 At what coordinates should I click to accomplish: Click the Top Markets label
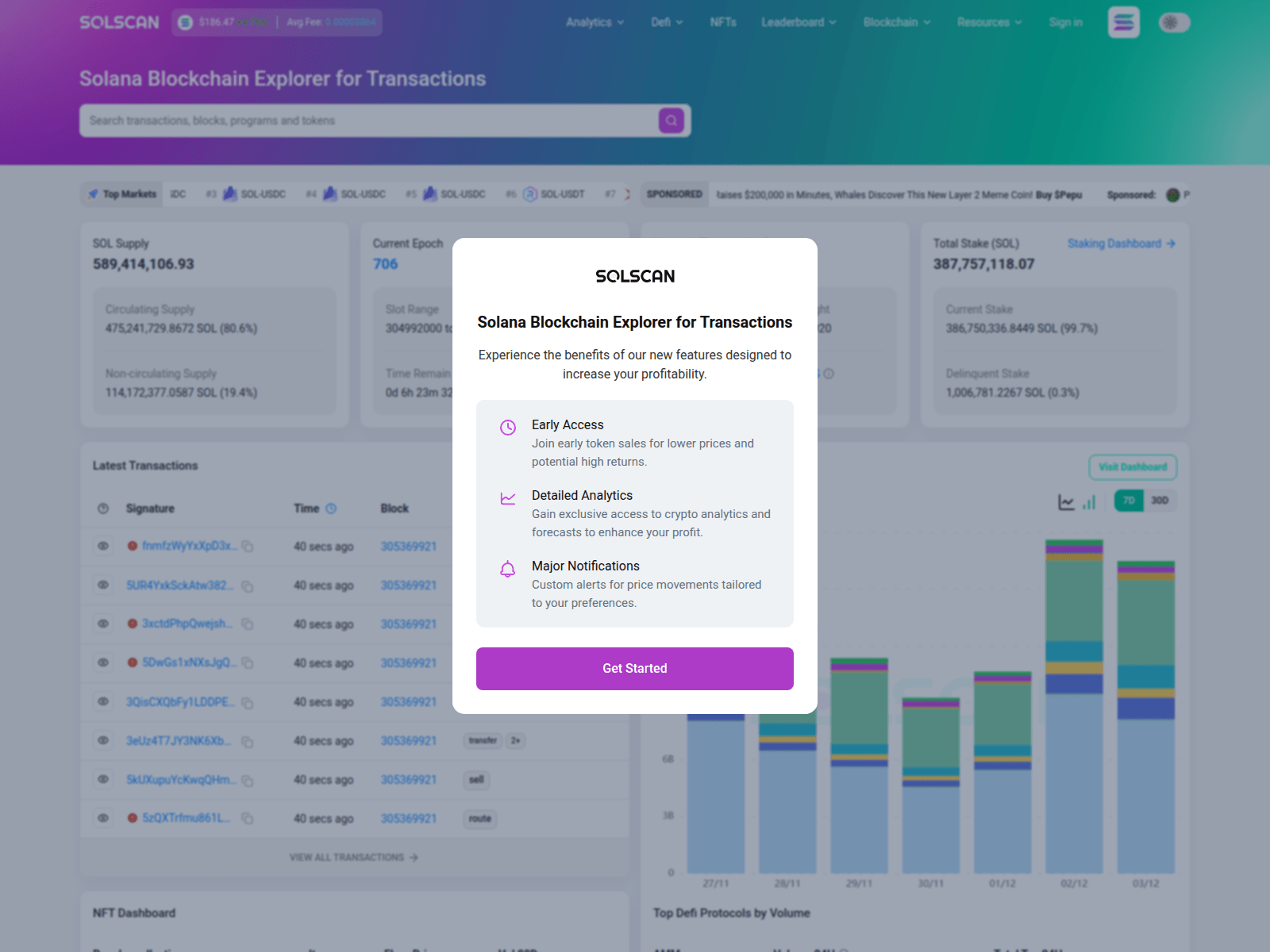(x=122, y=194)
